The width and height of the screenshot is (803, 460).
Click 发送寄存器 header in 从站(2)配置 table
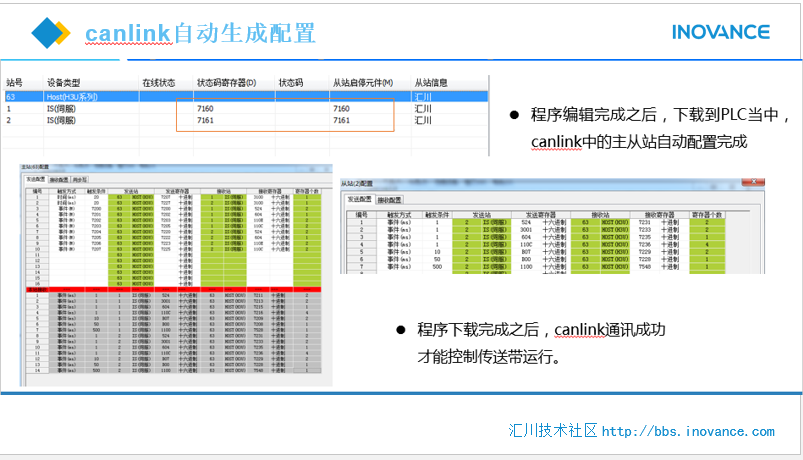541,215
